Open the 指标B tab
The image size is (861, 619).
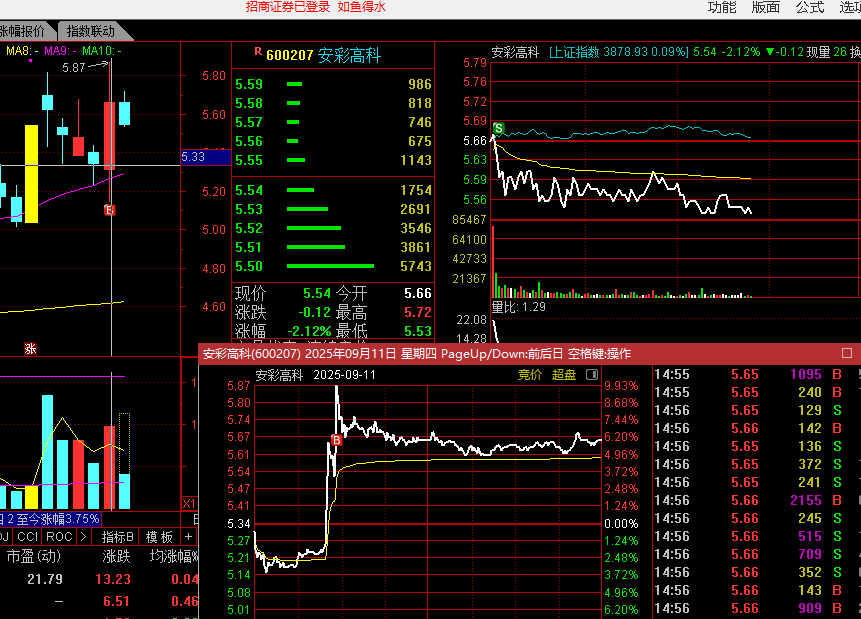click(118, 537)
